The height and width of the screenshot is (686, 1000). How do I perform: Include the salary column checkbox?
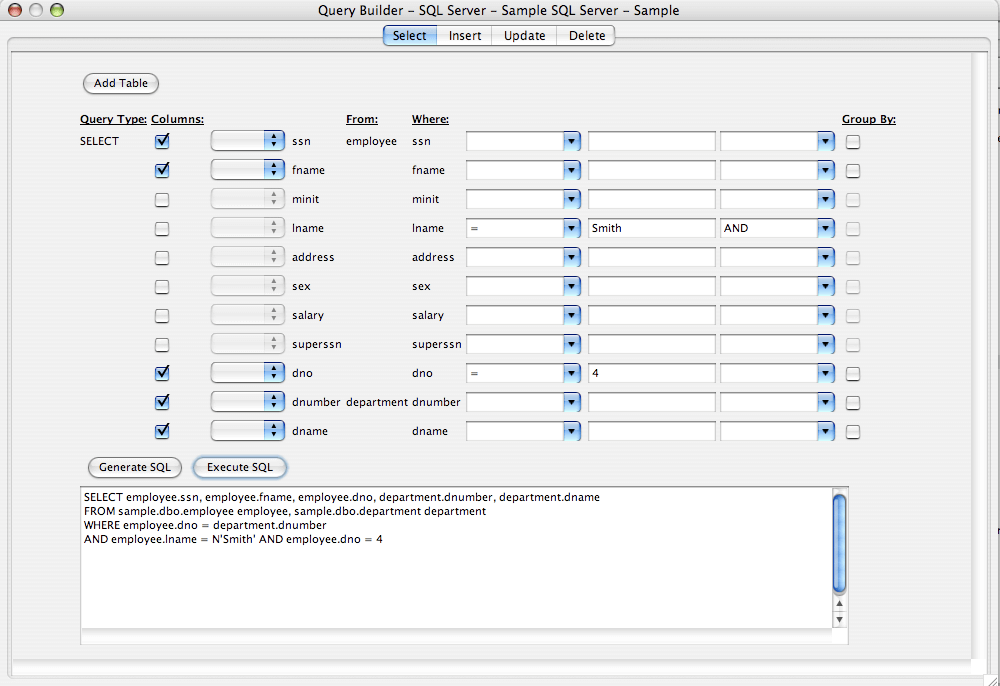click(x=162, y=316)
